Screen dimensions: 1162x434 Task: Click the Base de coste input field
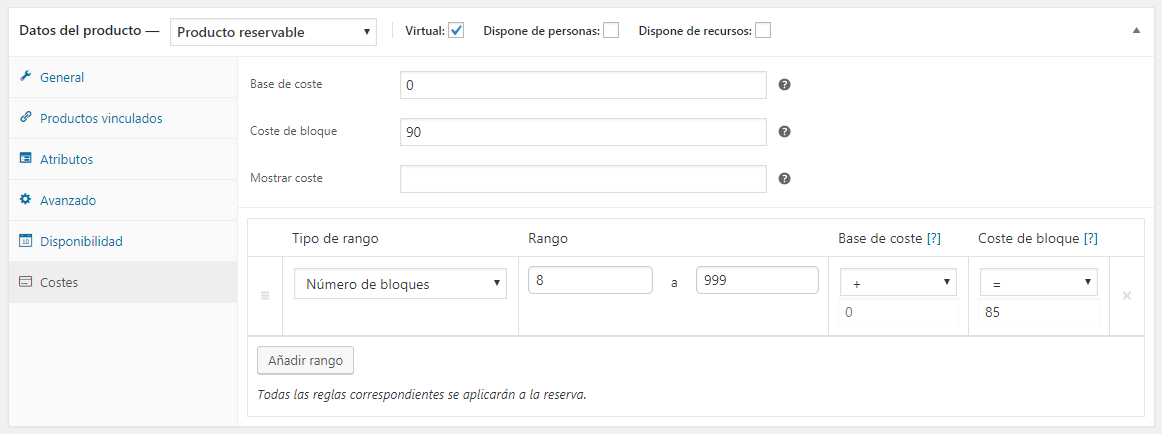pyautogui.click(x=583, y=85)
